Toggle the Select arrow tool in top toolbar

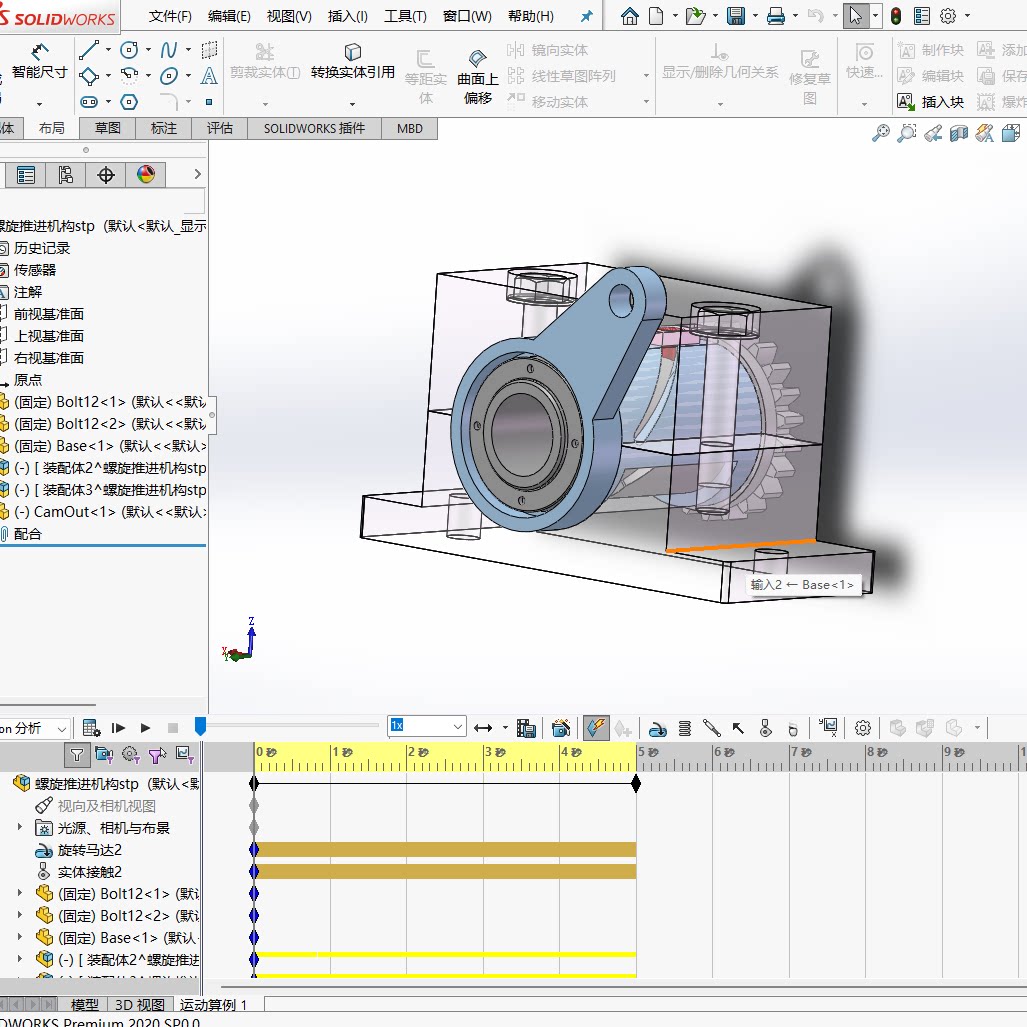pyautogui.click(x=855, y=16)
